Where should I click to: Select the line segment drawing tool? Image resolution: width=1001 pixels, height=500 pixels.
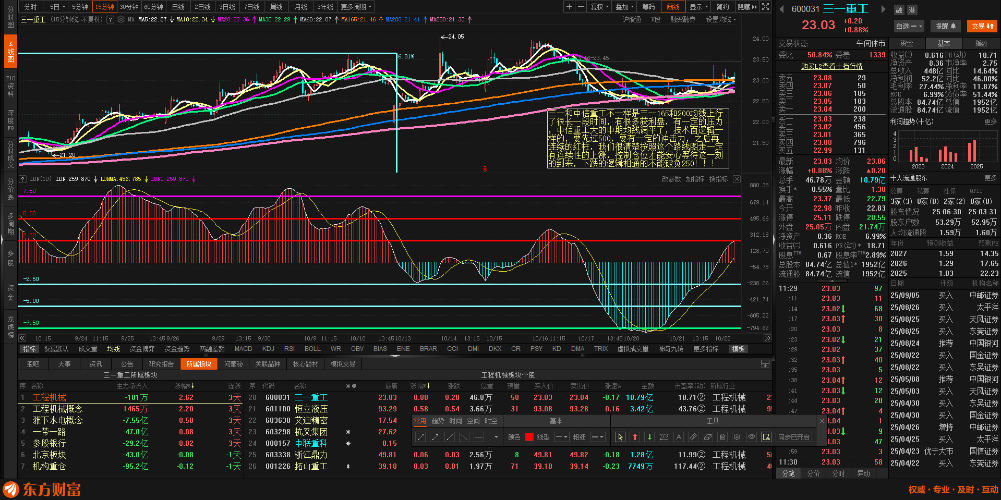(420, 437)
